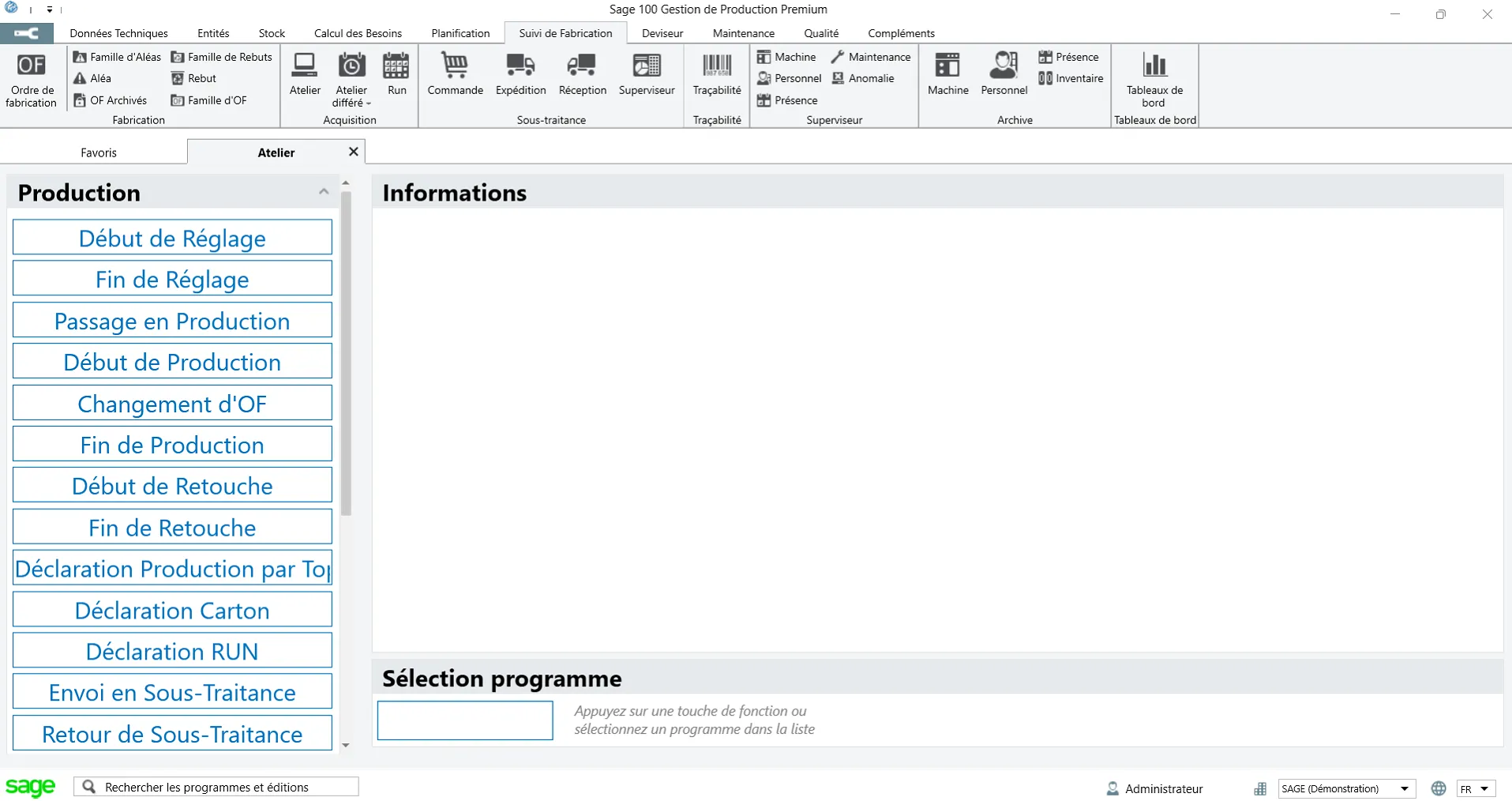The image size is (1512, 801).
Task: Open Archive Machine icon
Action: click(948, 73)
